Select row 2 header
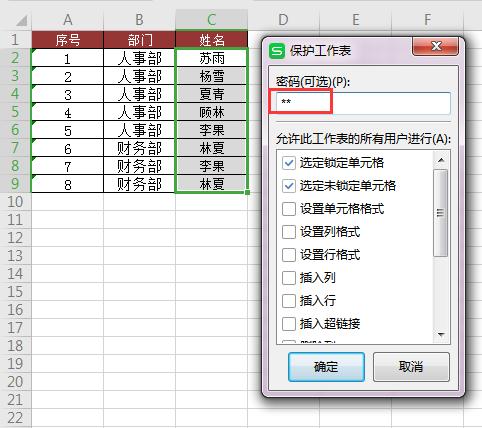This screenshot has height=428, width=482. (15, 58)
